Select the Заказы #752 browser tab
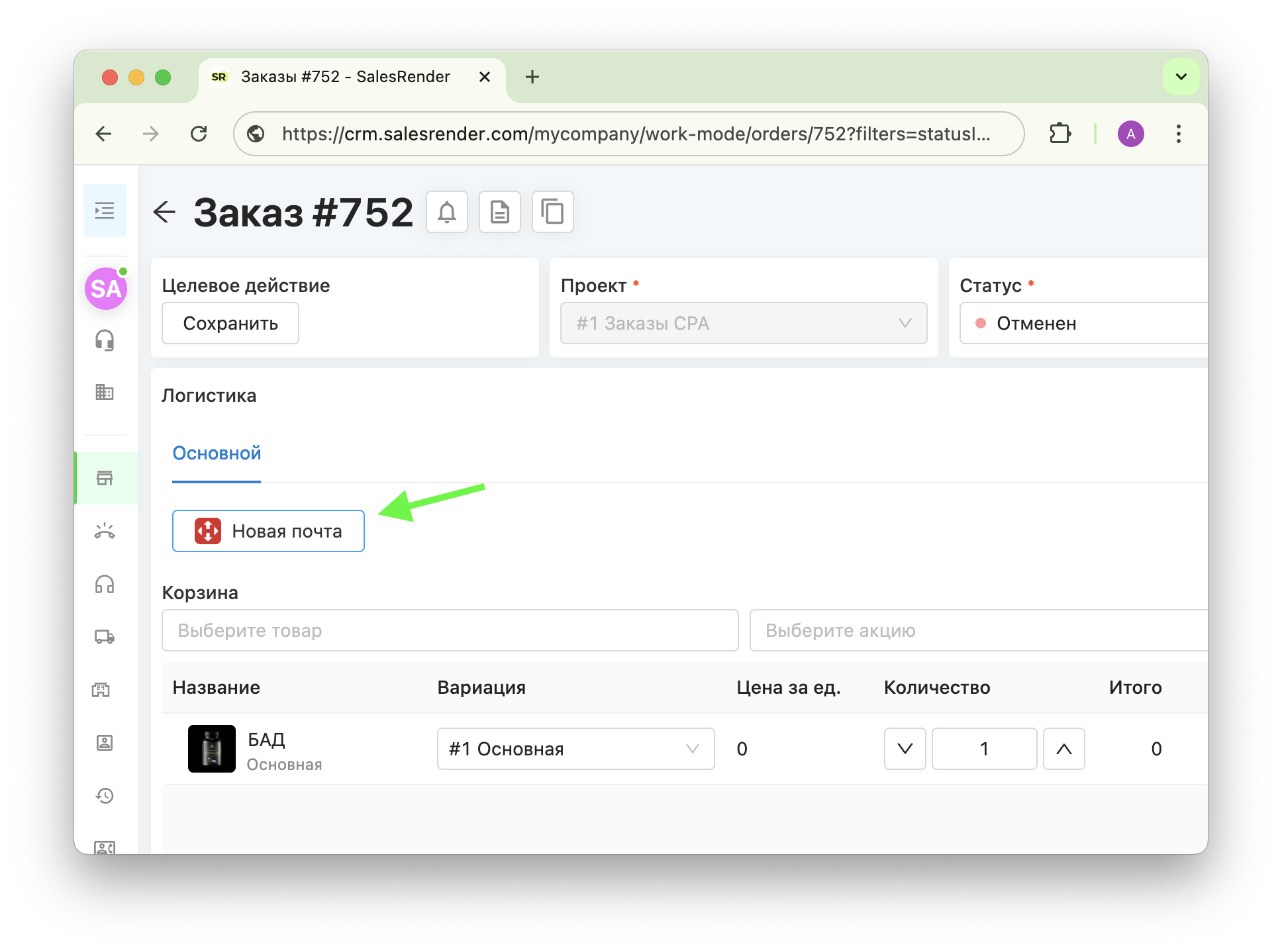Image resolution: width=1282 pixels, height=952 pixels. [x=344, y=77]
